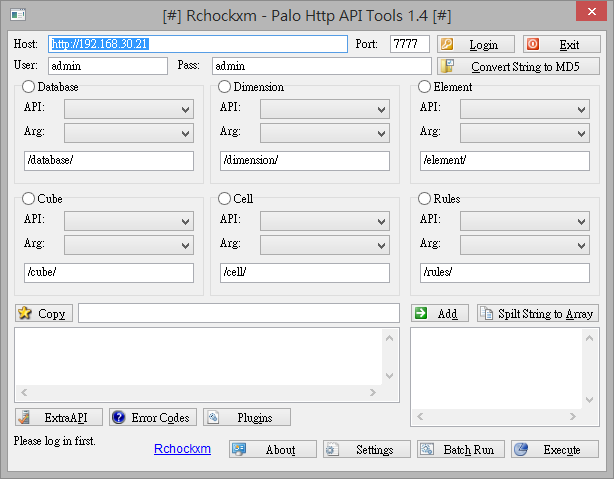
Task: Click the left output box's scroll-down arrow
Action: pyautogui.click(x=390, y=376)
